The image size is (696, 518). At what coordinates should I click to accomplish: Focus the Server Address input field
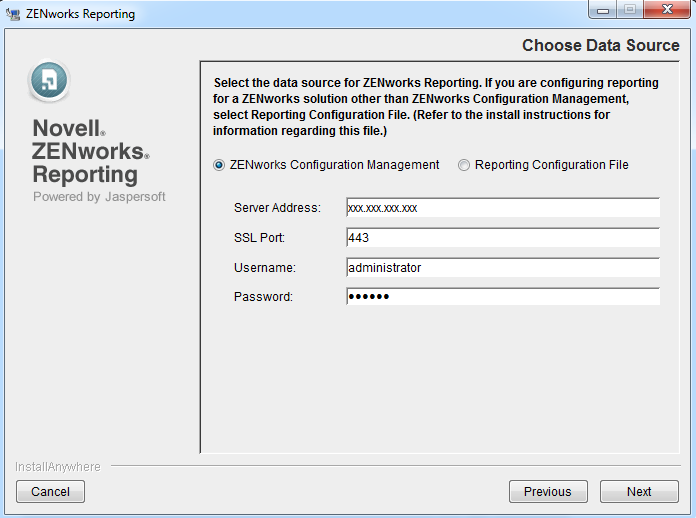(x=502, y=208)
